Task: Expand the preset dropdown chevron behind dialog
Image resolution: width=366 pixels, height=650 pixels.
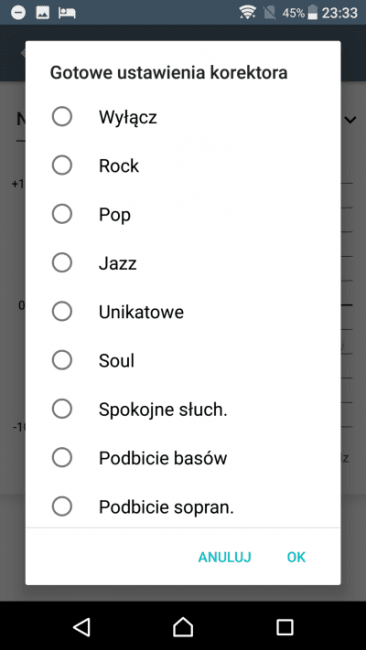Action: (x=351, y=120)
